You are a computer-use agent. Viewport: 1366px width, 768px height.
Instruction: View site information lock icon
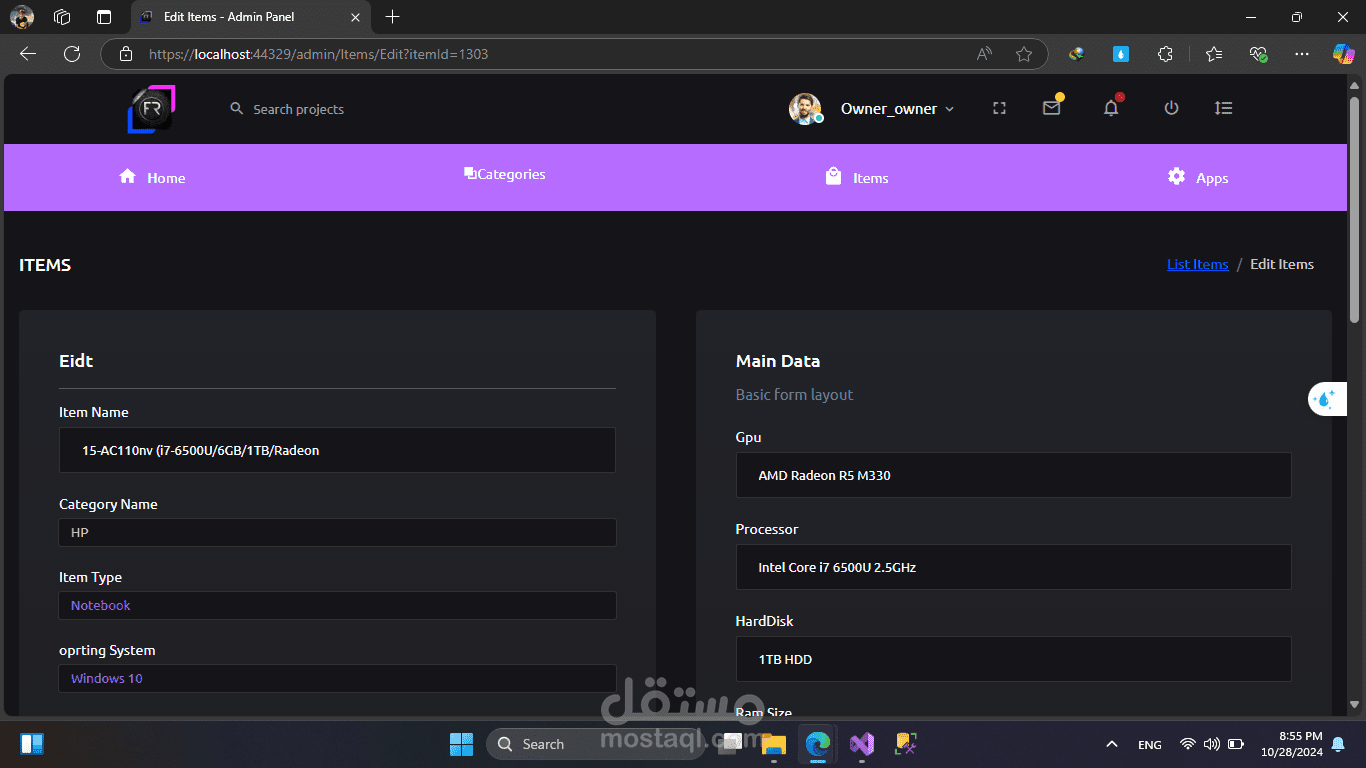coord(125,54)
